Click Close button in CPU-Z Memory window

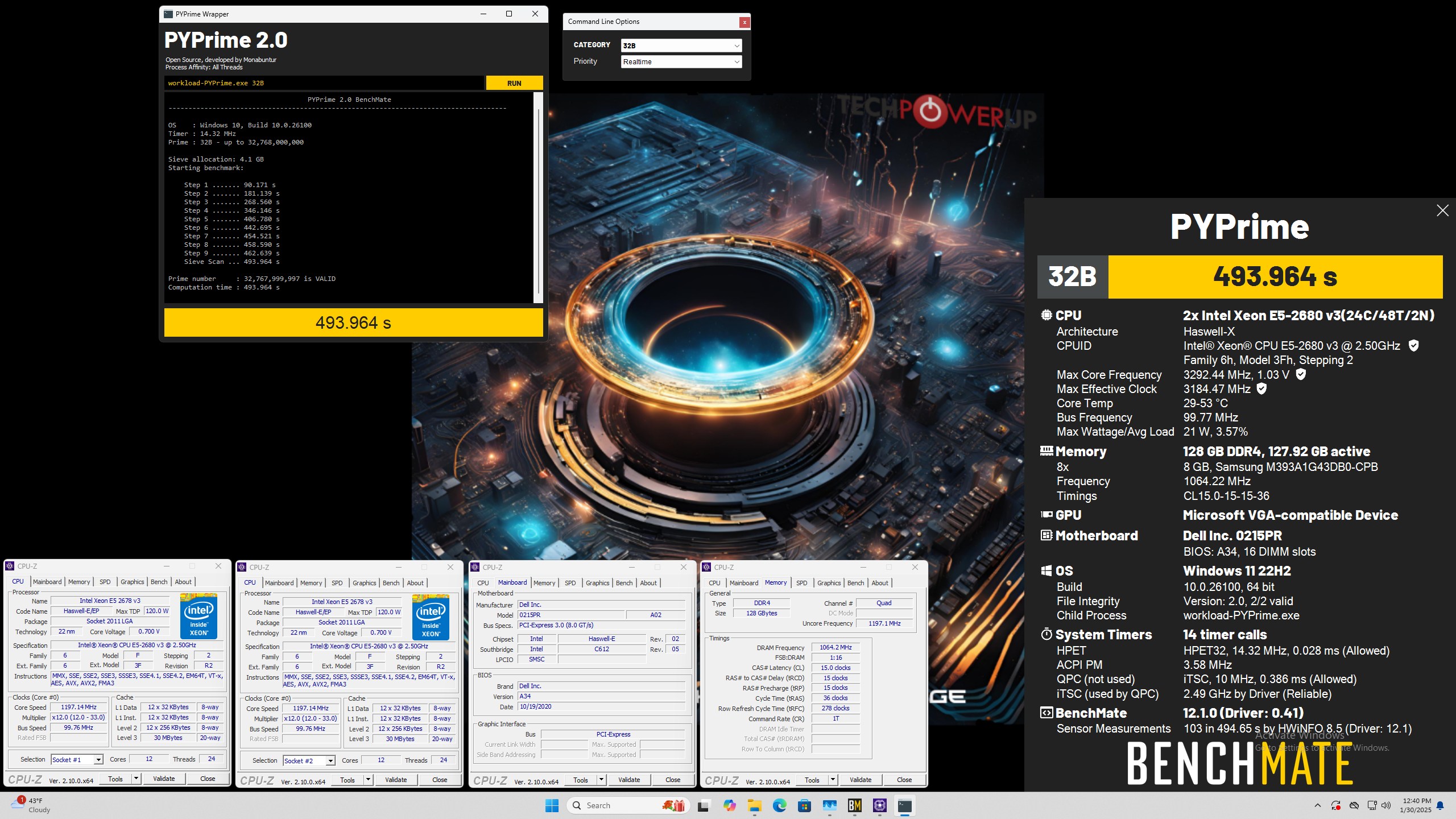pyautogui.click(x=904, y=780)
